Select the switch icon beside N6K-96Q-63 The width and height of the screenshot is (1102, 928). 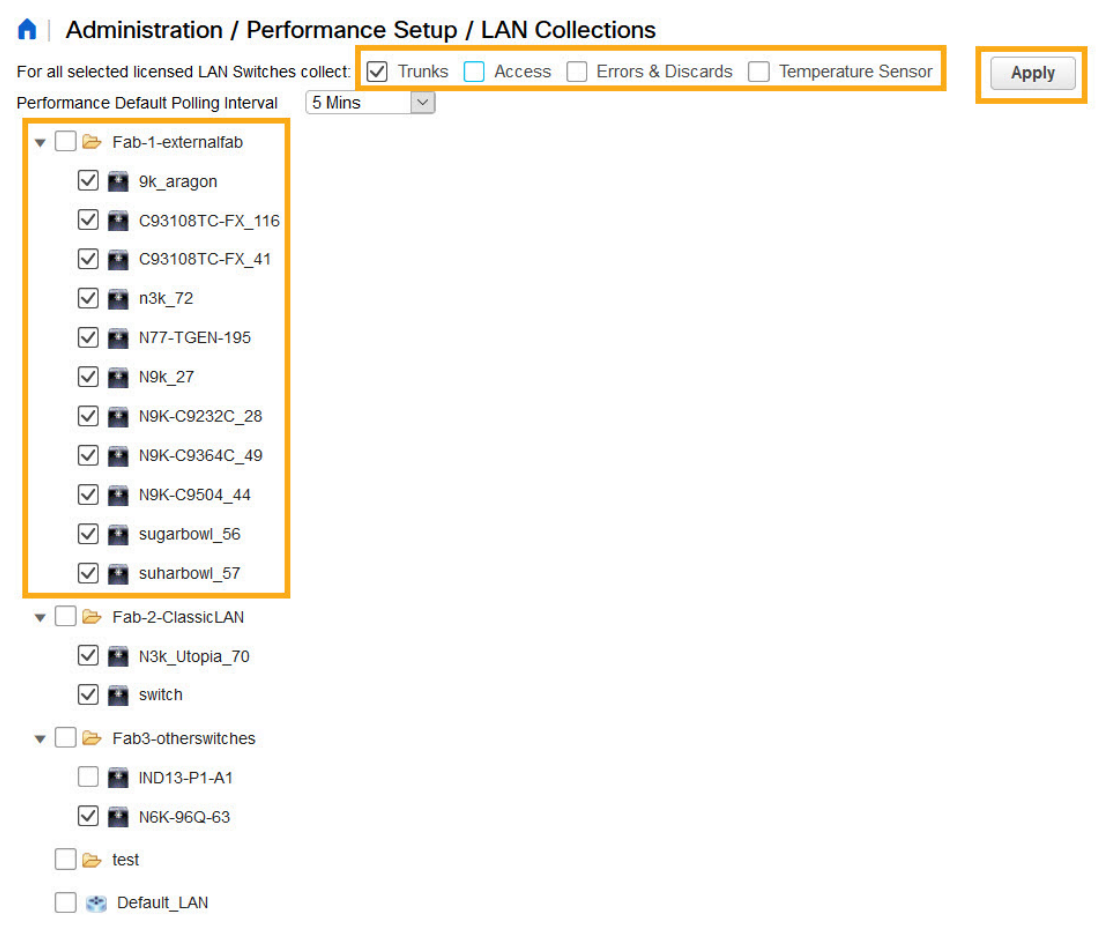click(x=117, y=816)
